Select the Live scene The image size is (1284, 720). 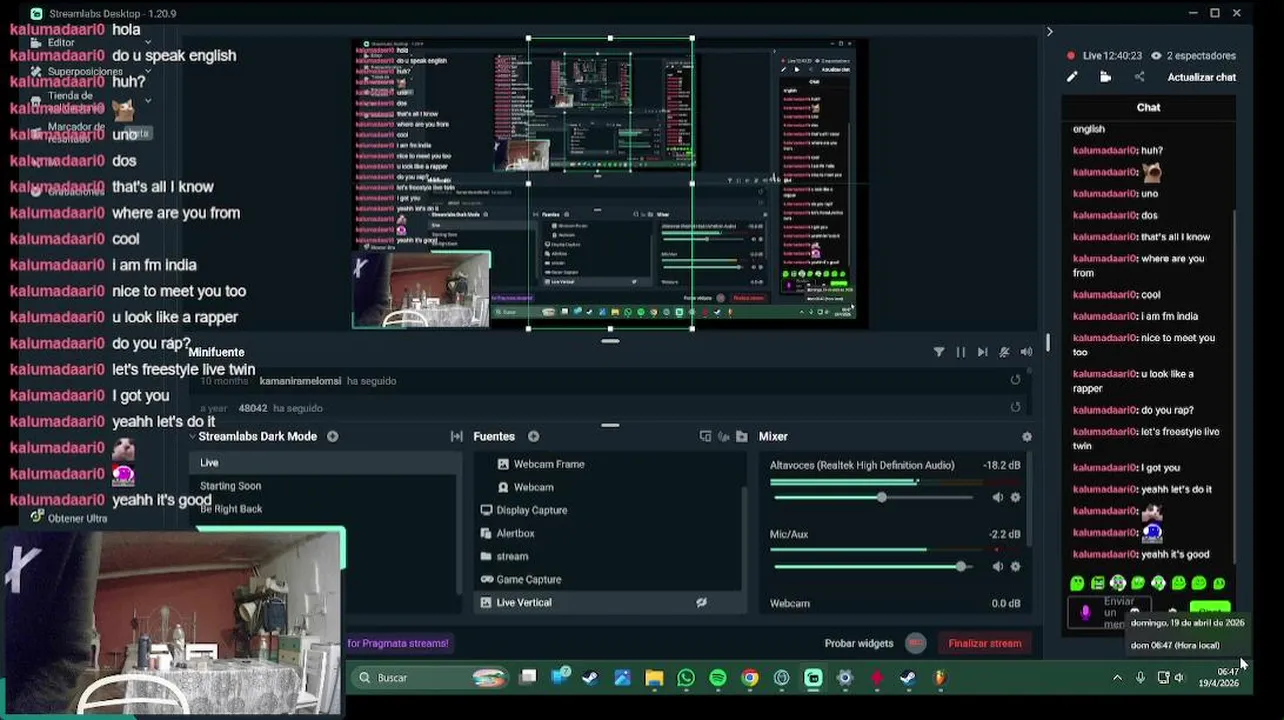click(323, 462)
